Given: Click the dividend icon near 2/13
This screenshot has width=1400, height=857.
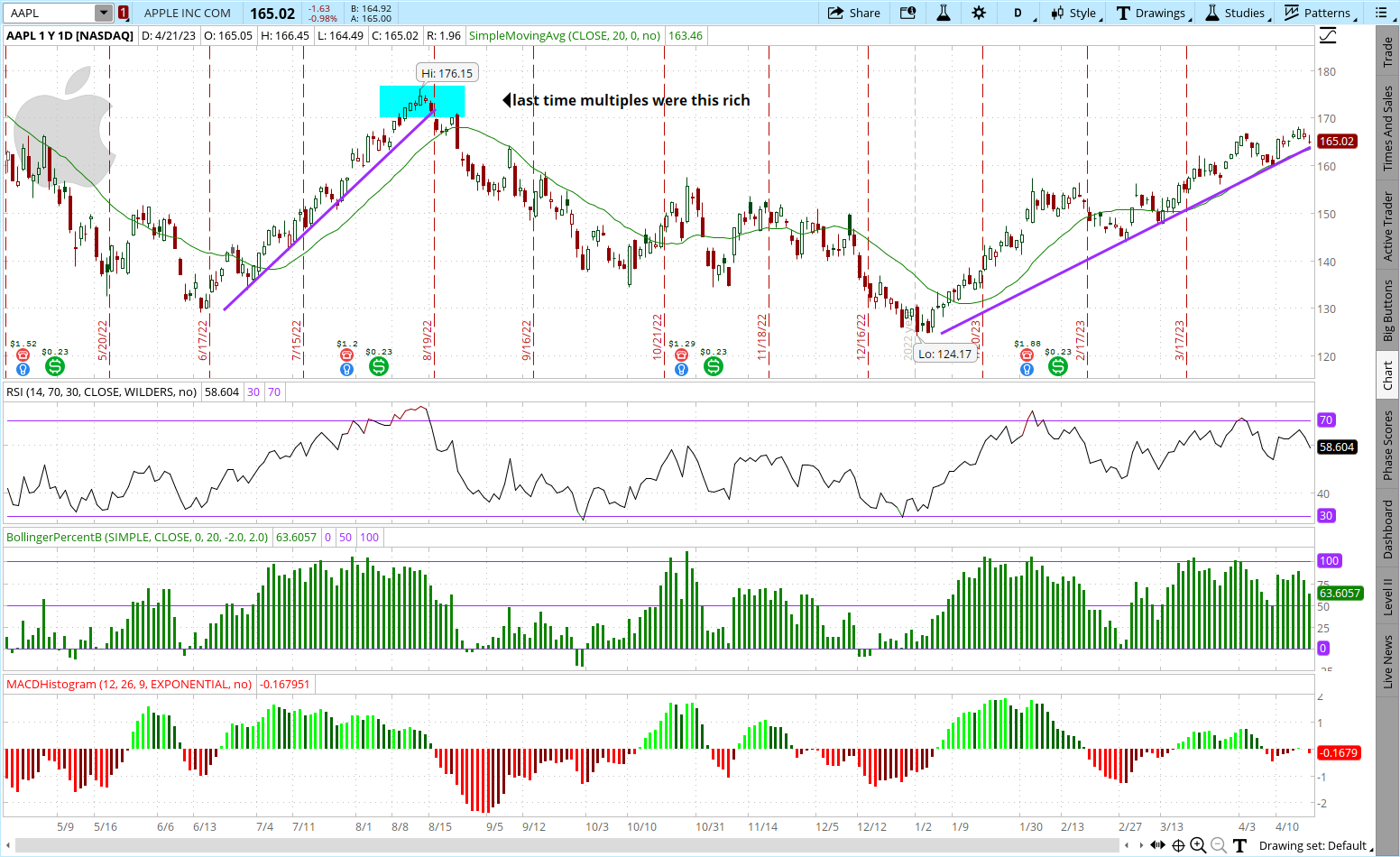Looking at the screenshot, I should coord(1058,366).
